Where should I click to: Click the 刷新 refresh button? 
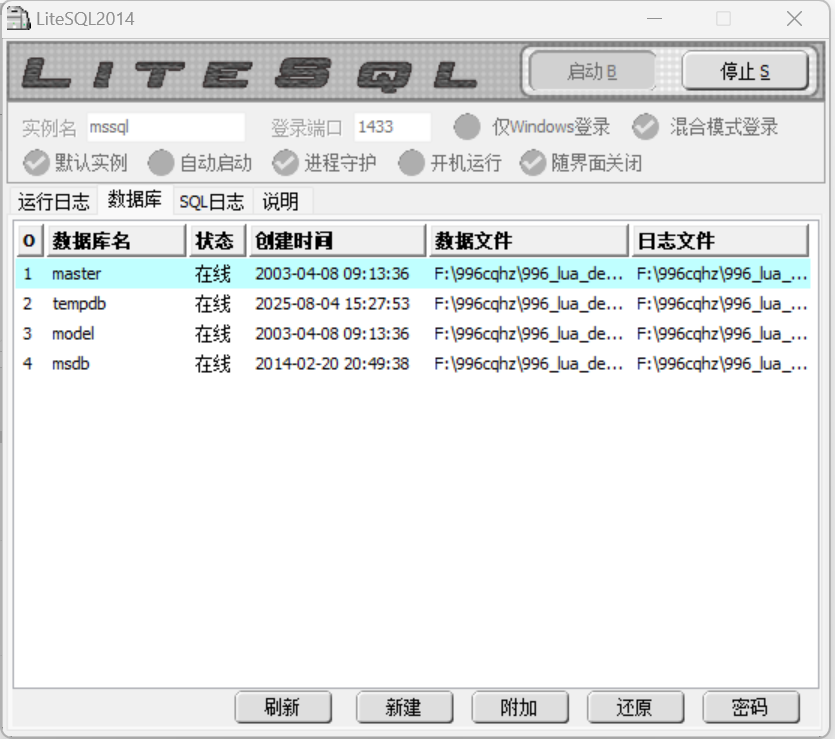283,708
